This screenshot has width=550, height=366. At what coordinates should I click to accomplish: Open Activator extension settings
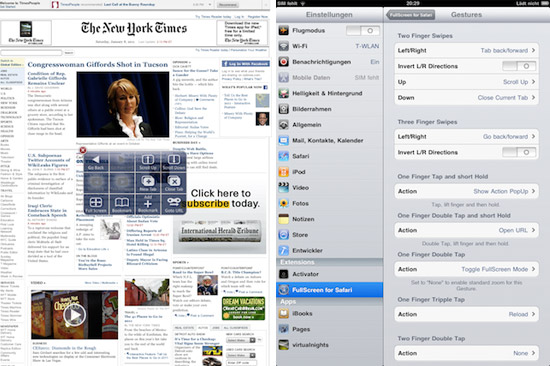pyautogui.click(x=329, y=274)
